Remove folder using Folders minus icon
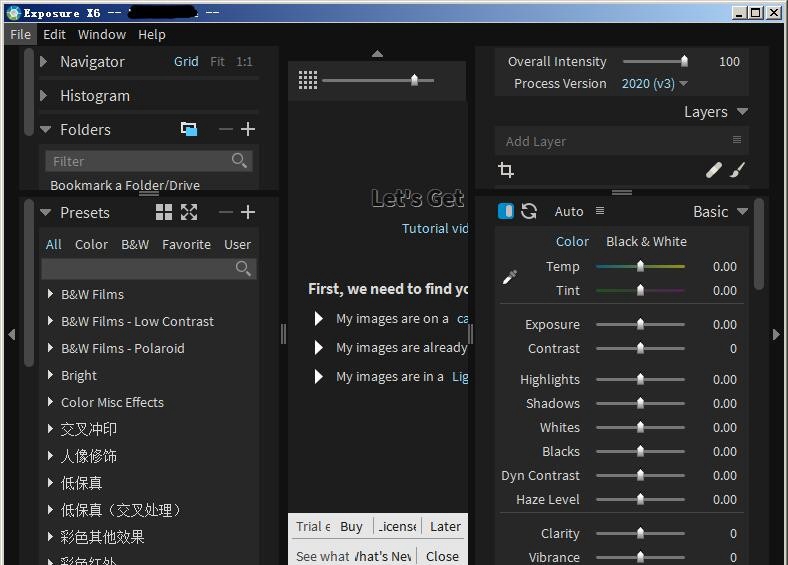The image size is (788, 565). coord(226,129)
